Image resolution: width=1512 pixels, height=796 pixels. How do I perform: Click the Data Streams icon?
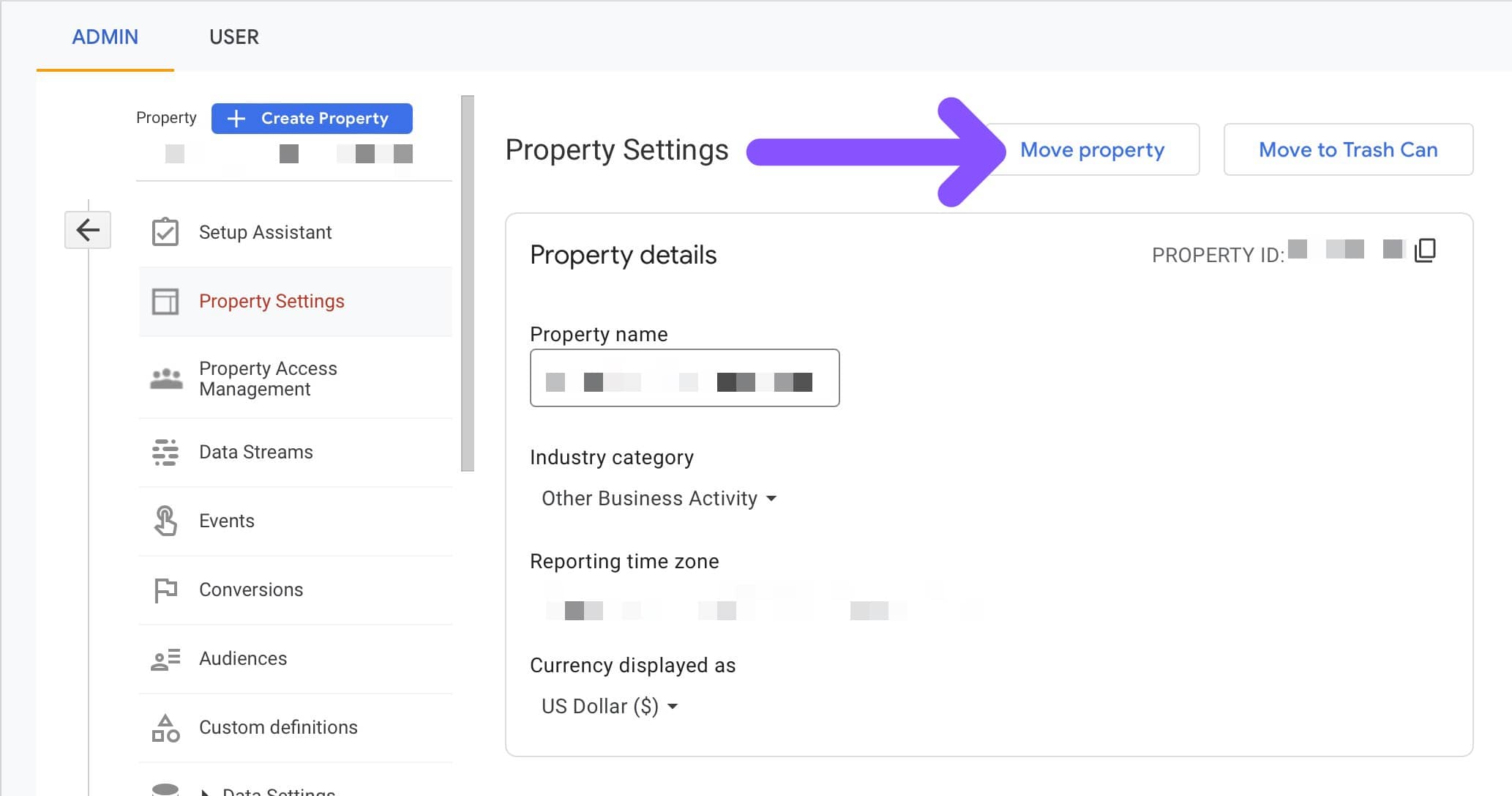[x=166, y=452]
